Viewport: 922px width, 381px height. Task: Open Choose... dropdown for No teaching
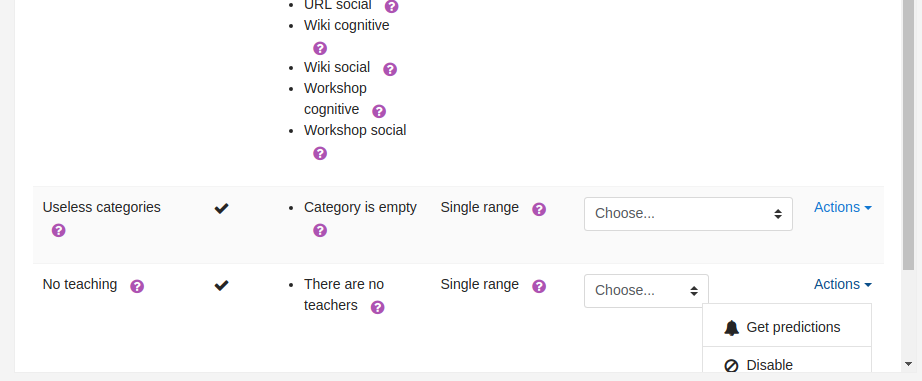[x=646, y=291]
